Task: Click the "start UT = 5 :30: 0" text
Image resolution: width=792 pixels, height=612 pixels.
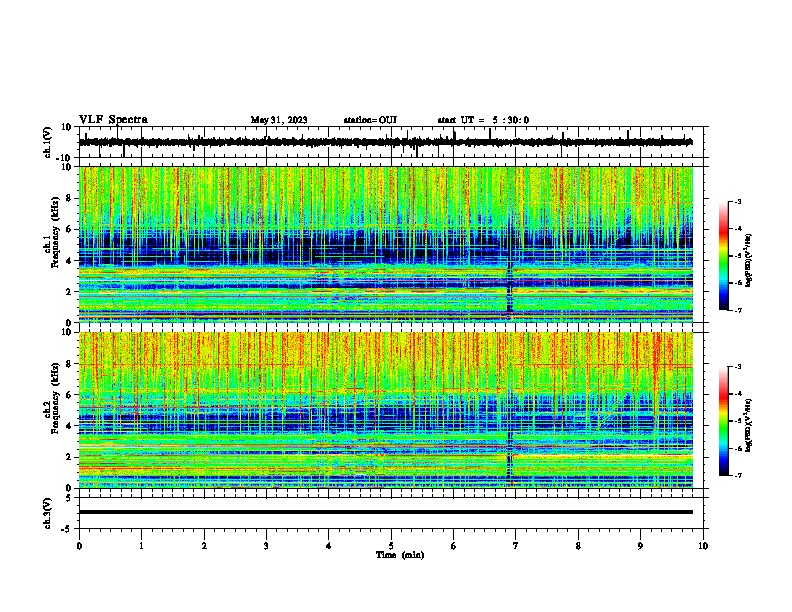Action: tap(483, 120)
